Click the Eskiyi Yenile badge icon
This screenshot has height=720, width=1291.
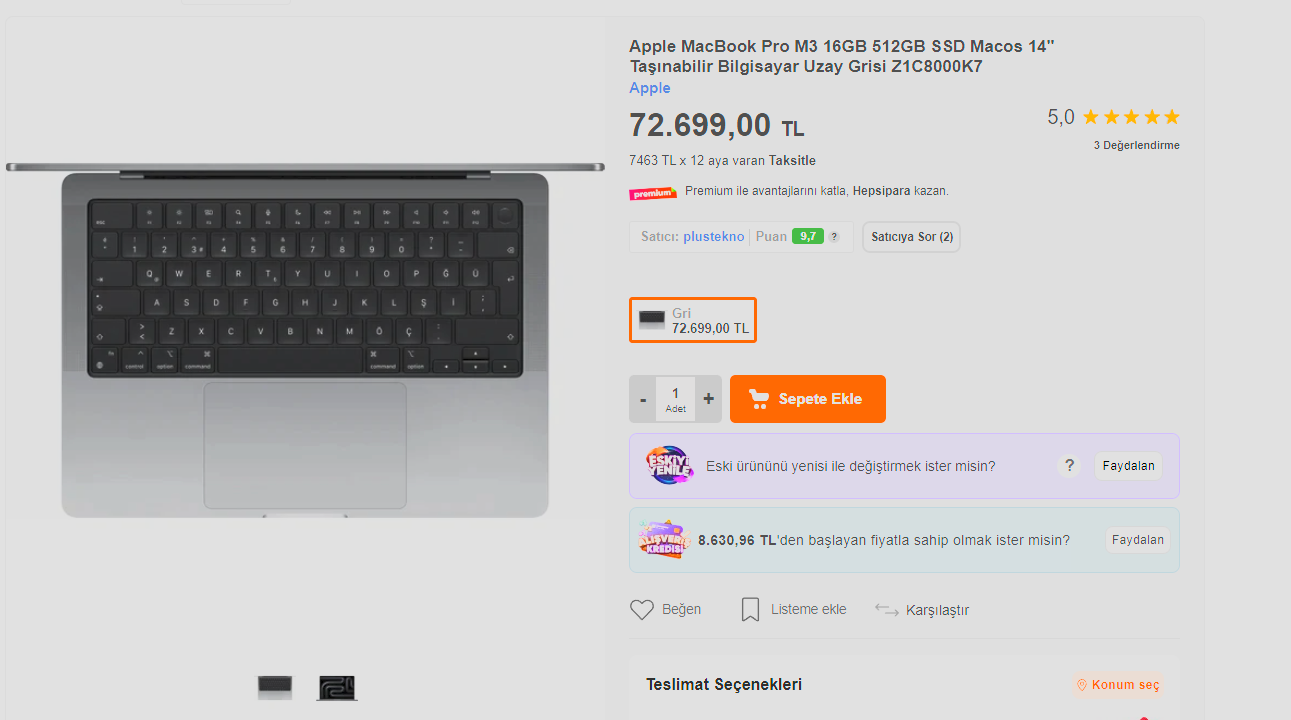coord(669,465)
